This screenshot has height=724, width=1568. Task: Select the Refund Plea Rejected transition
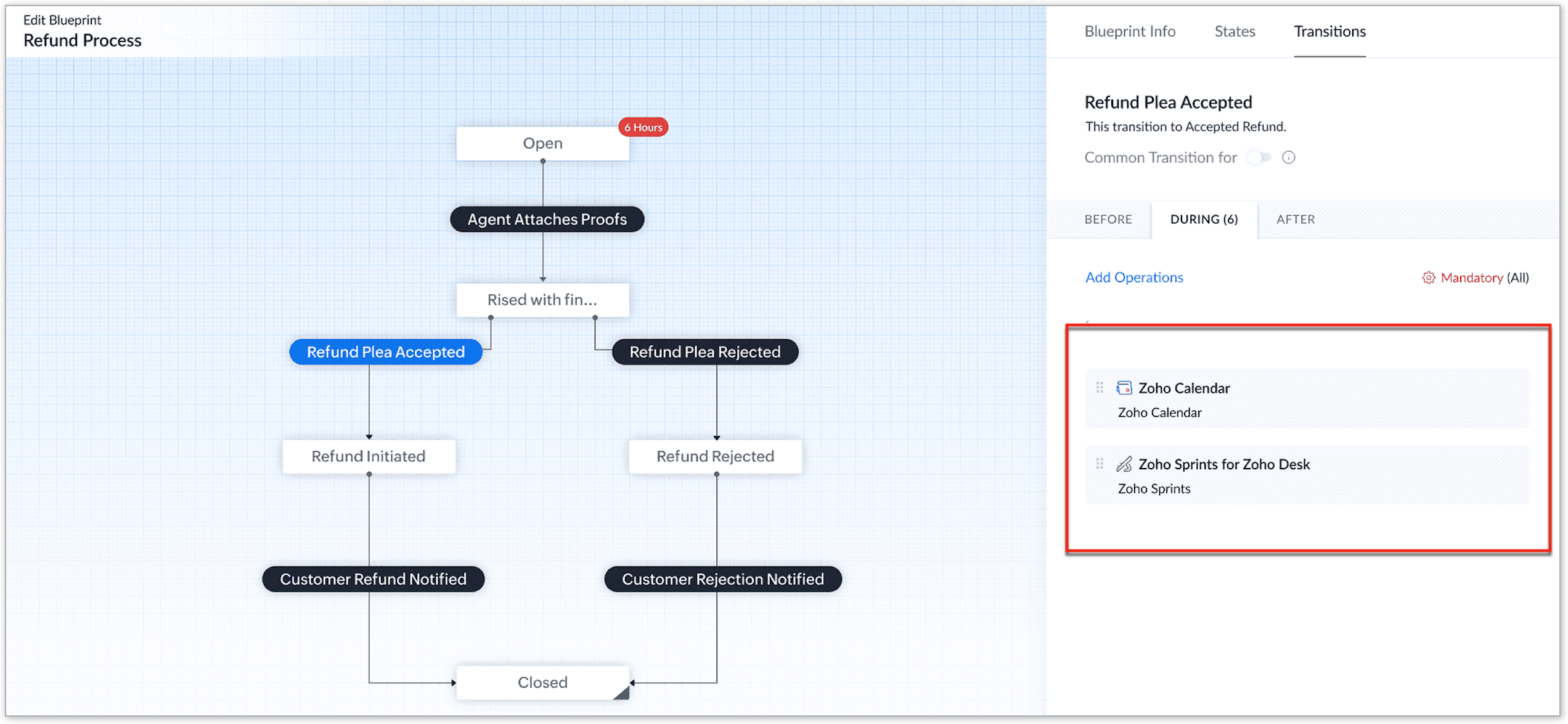(x=704, y=352)
